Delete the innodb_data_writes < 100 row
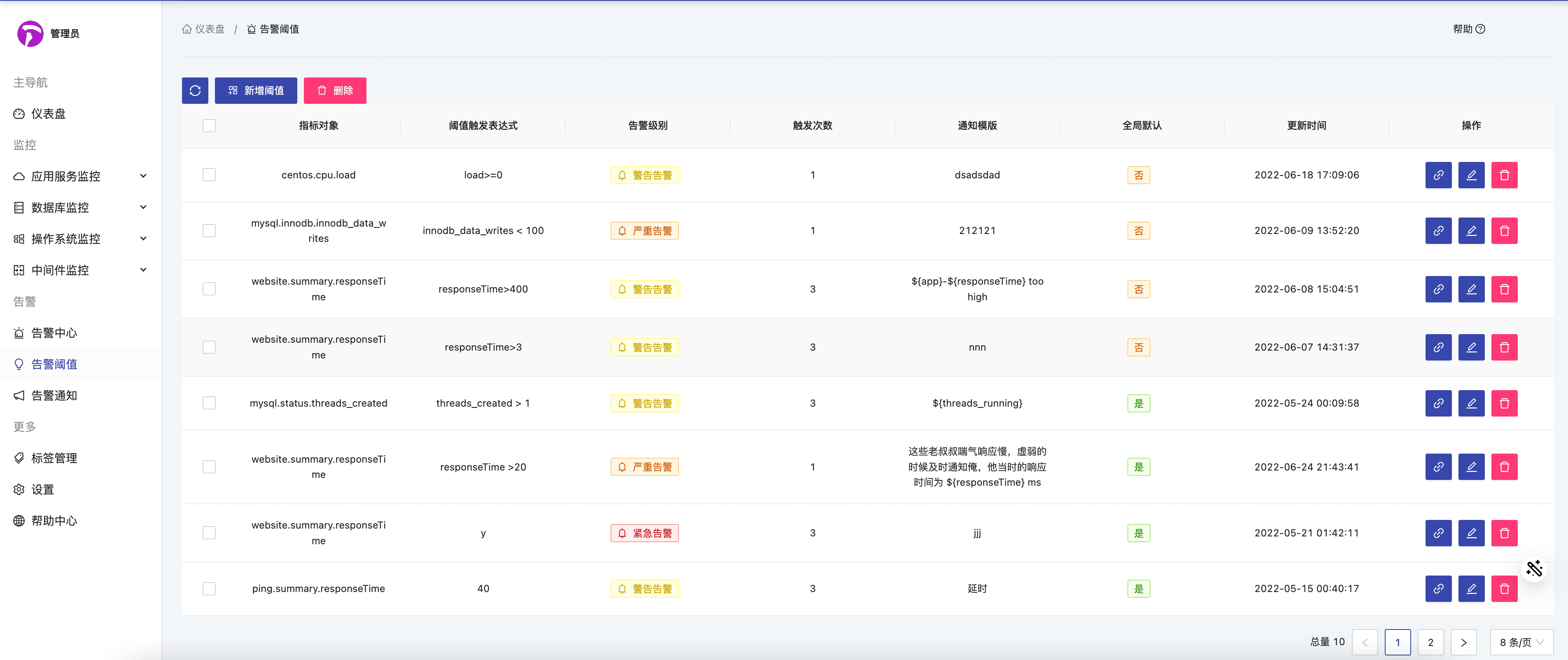Viewport: 1568px width, 660px height. (x=1504, y=231)
